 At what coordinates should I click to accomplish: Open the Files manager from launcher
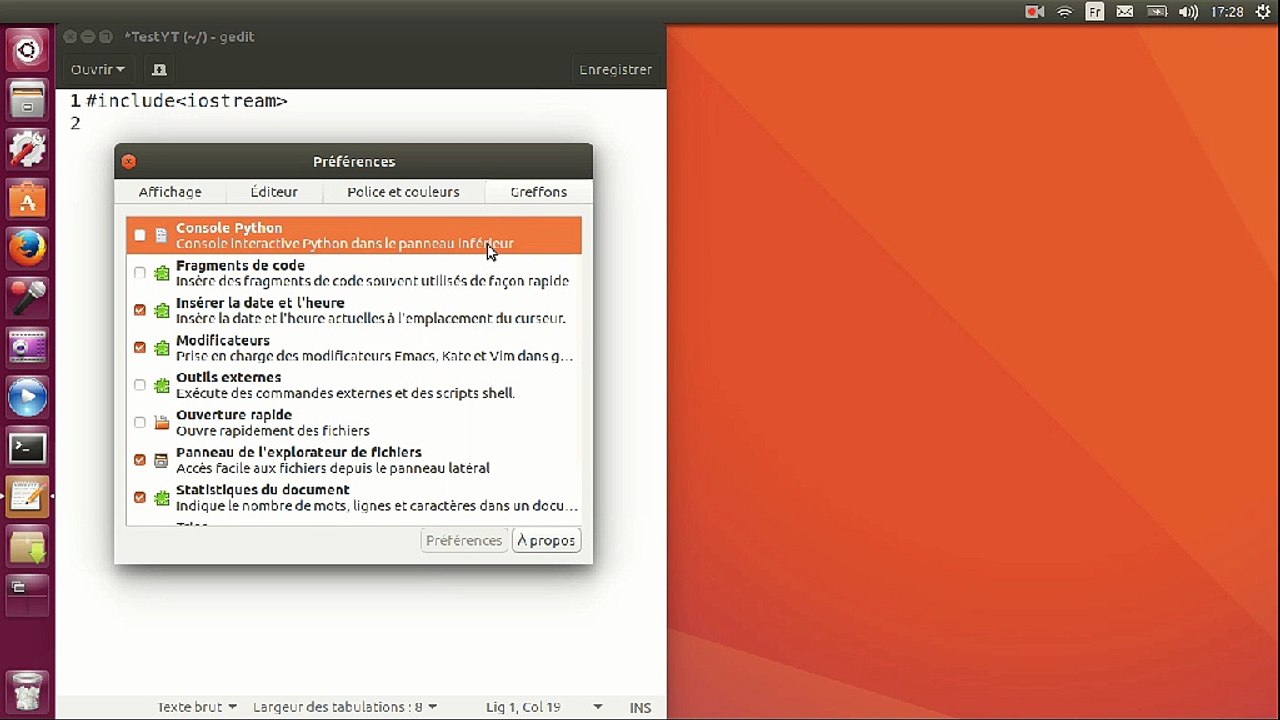tap(27, 100)
